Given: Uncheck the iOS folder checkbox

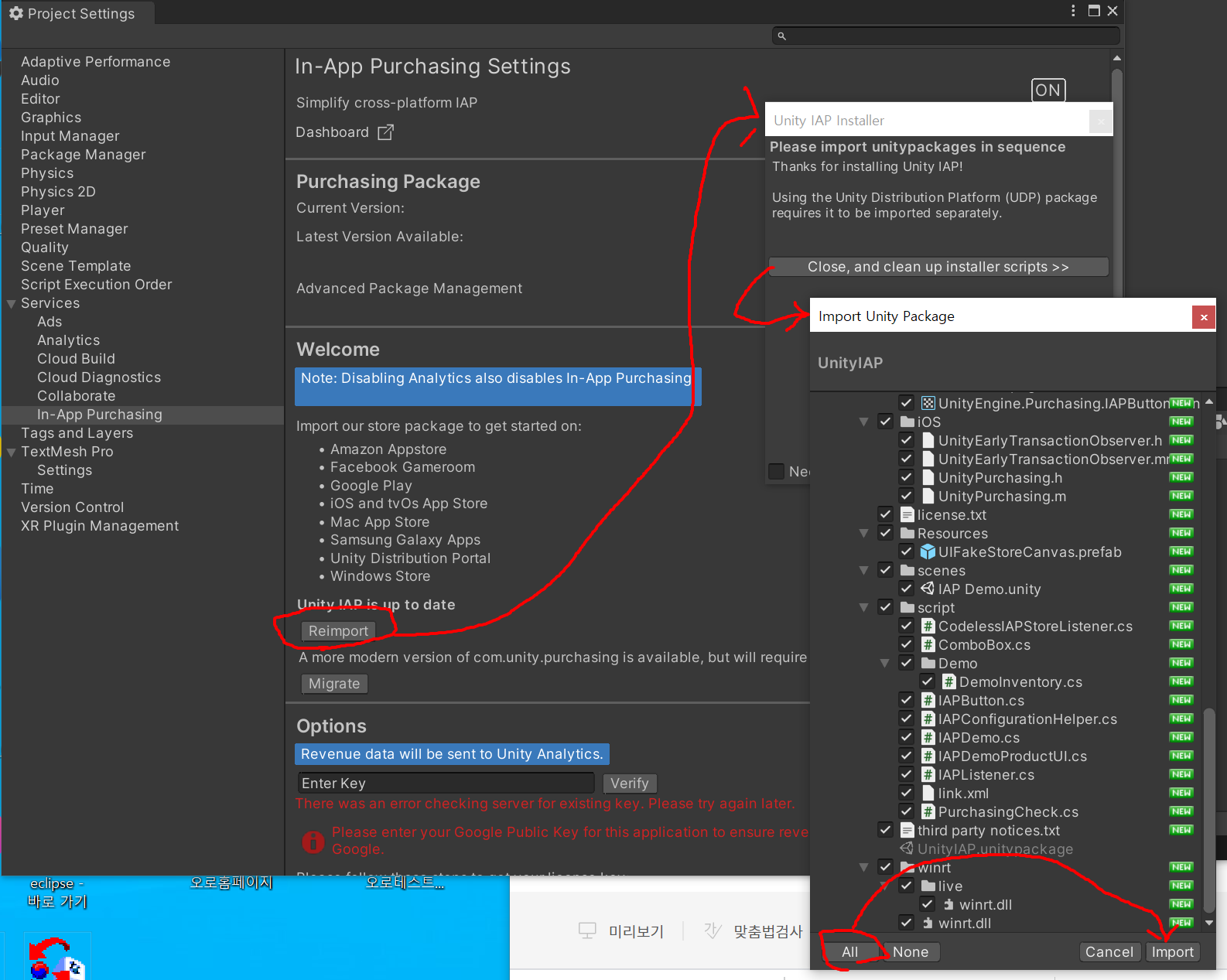Looking at the screenshot, I should point(886,422).
